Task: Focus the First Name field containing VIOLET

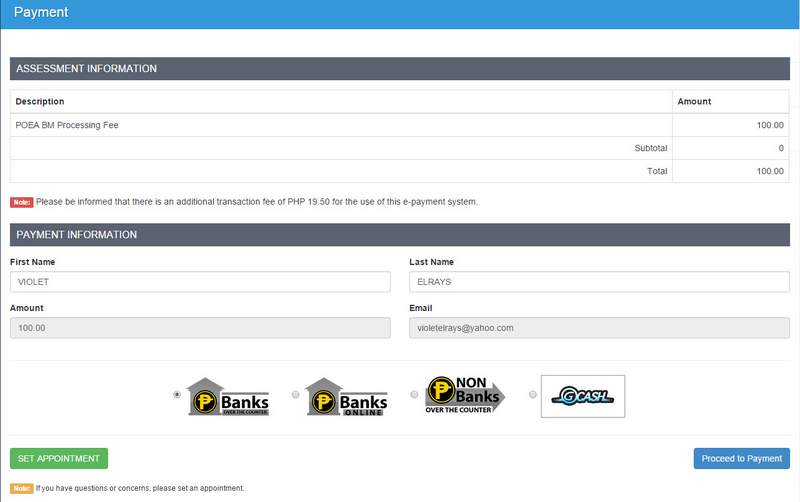Action: tap(200, 282)
